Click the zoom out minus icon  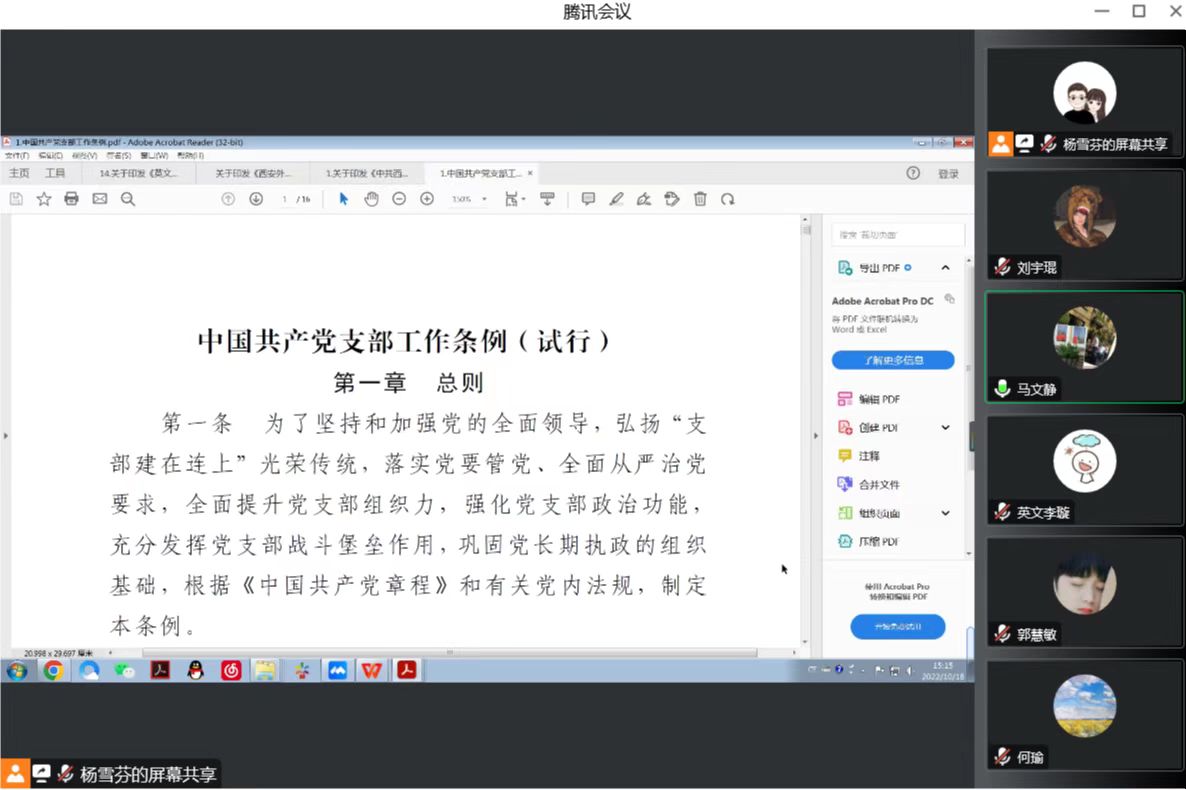point(399,199)
